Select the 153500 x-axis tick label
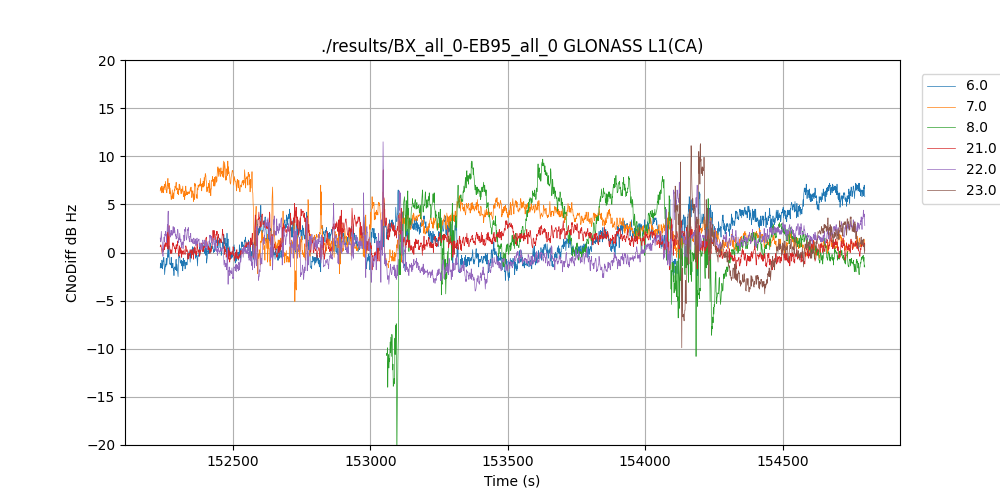The image size is (1000, 500). click(507, 462)
